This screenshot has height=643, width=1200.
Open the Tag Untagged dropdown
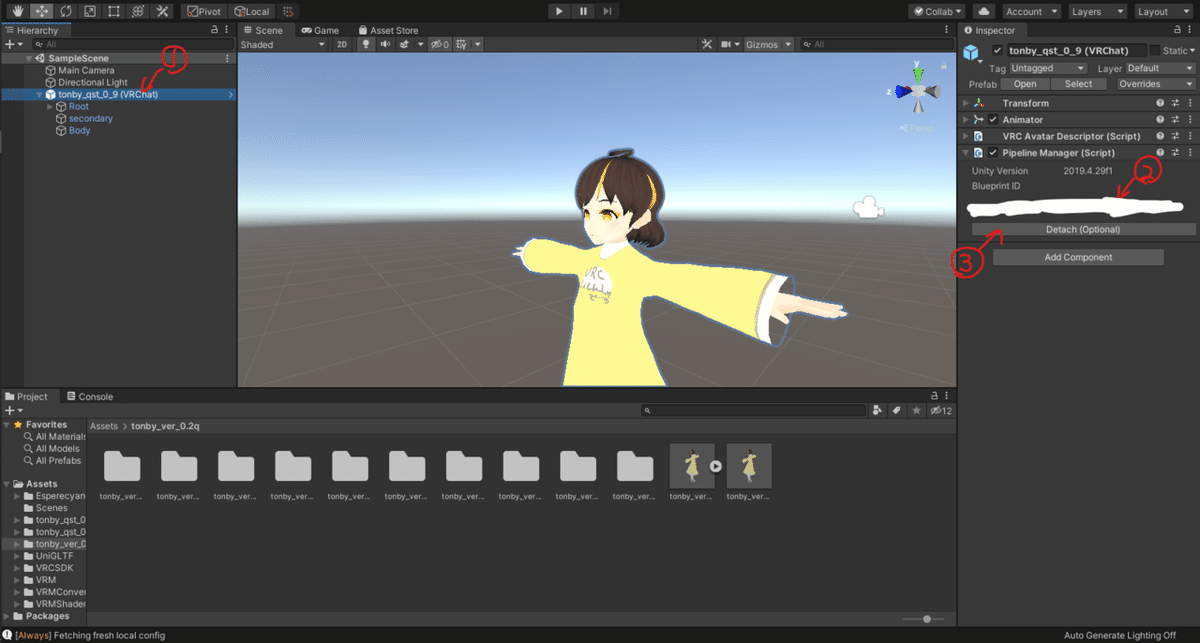[x=1048, y=68]
